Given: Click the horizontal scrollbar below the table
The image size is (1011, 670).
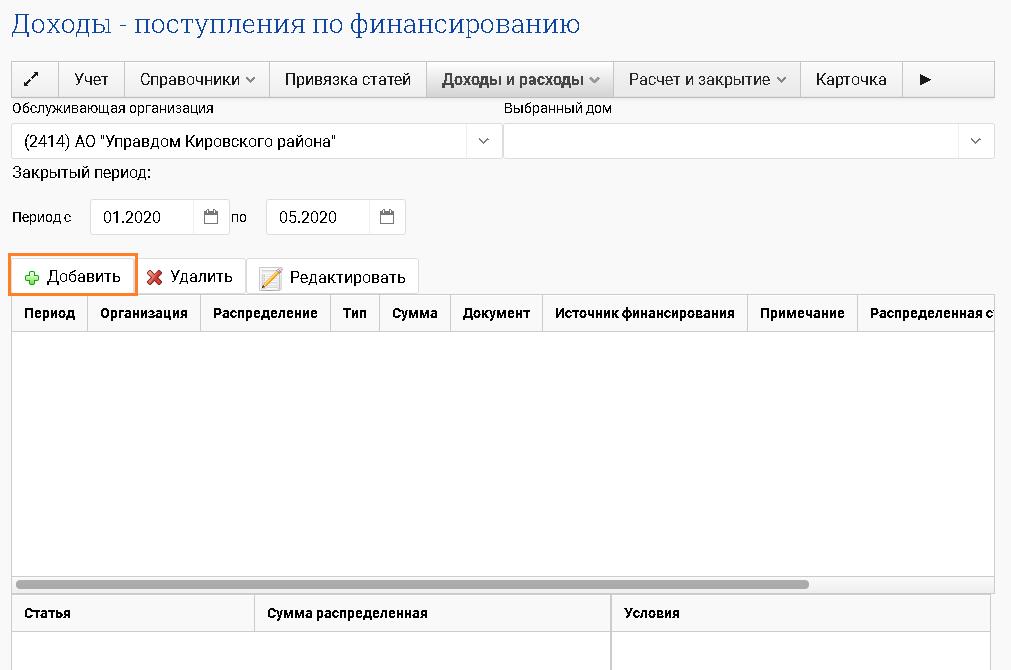Looking at the screenshot, I should coord(412,584).
